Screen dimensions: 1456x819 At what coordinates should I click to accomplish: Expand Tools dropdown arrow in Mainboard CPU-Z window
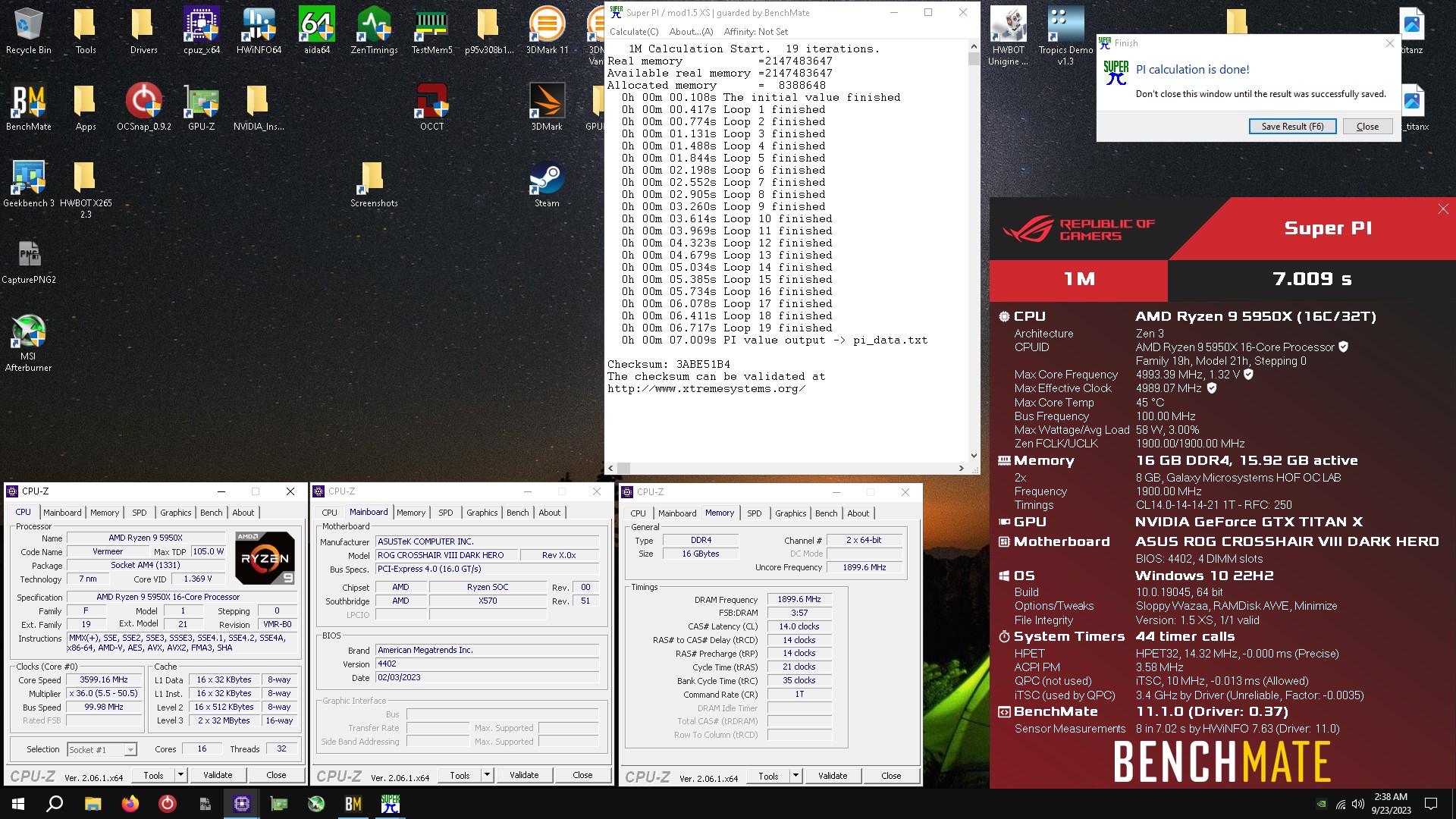pos(487,775)
